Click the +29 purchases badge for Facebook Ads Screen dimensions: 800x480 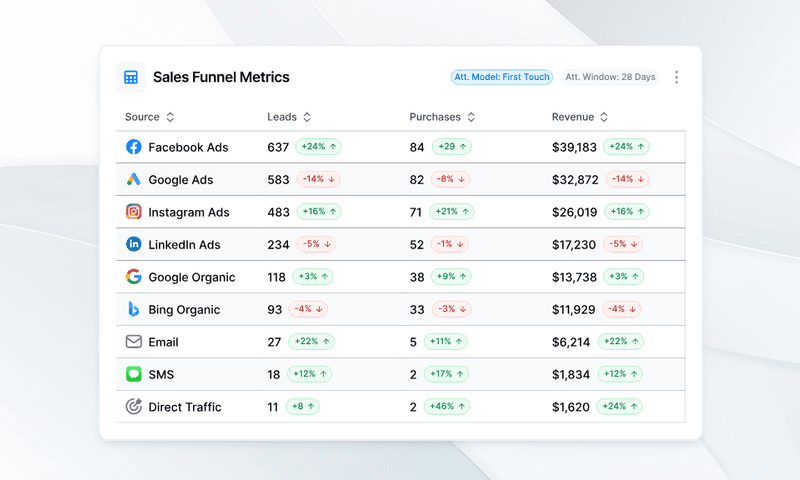click(x=452, y=146)
